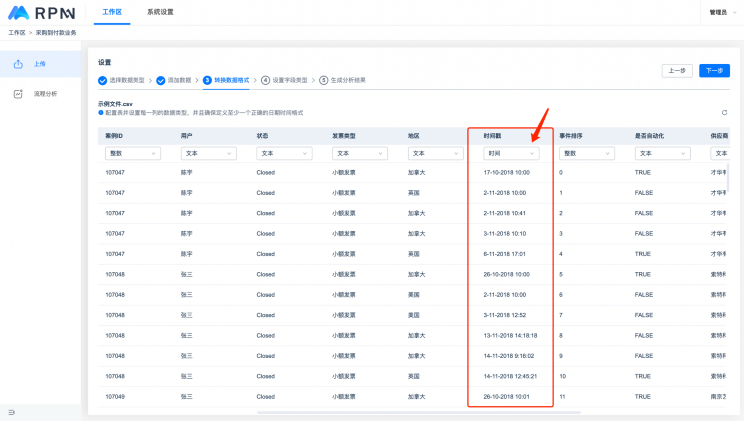Click the refresh icon above the table
This screenshot has width=744, height=421.
[724, 113]
